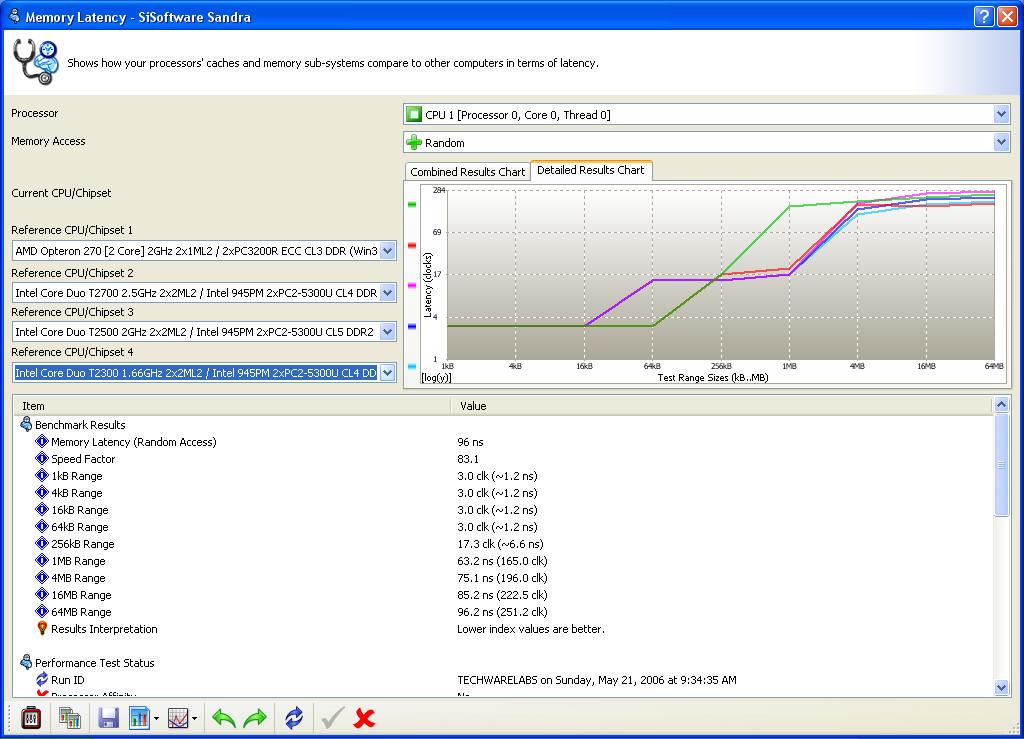The image size is (1024, 739).
Task: Click the Results Interpretation tip icon
Action: 42,628
